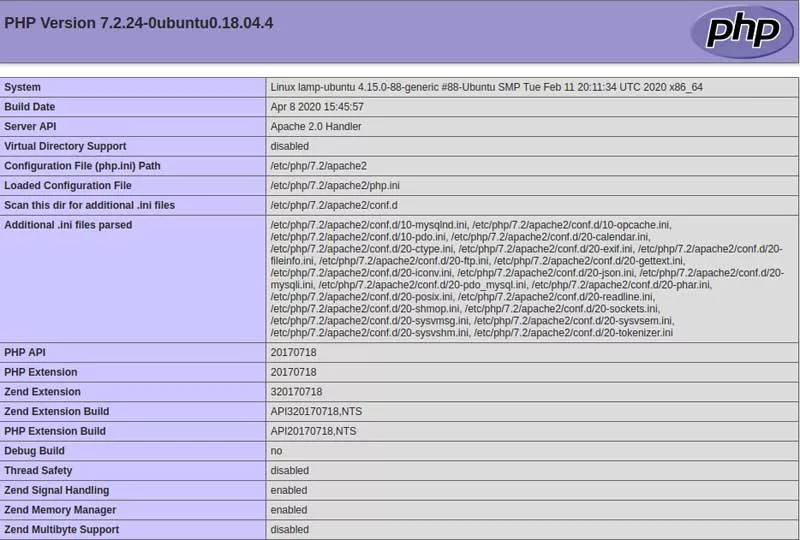This screenshot has width=800, height=540.
Task: Click the PHP logo in the header
Action: [x=735, y=31]
